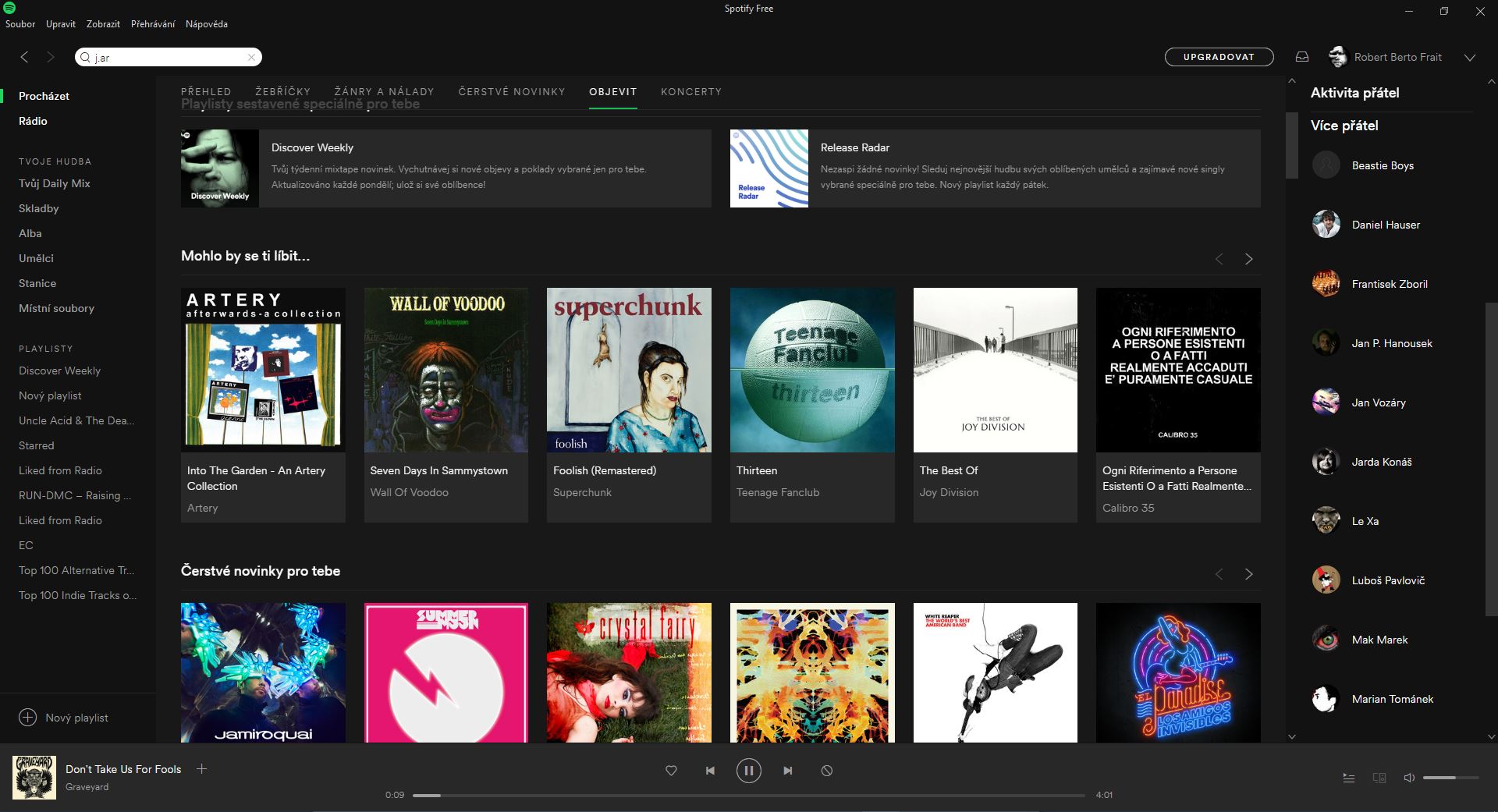Click Daniel Hauser's friend avatar

[1326, 225]
